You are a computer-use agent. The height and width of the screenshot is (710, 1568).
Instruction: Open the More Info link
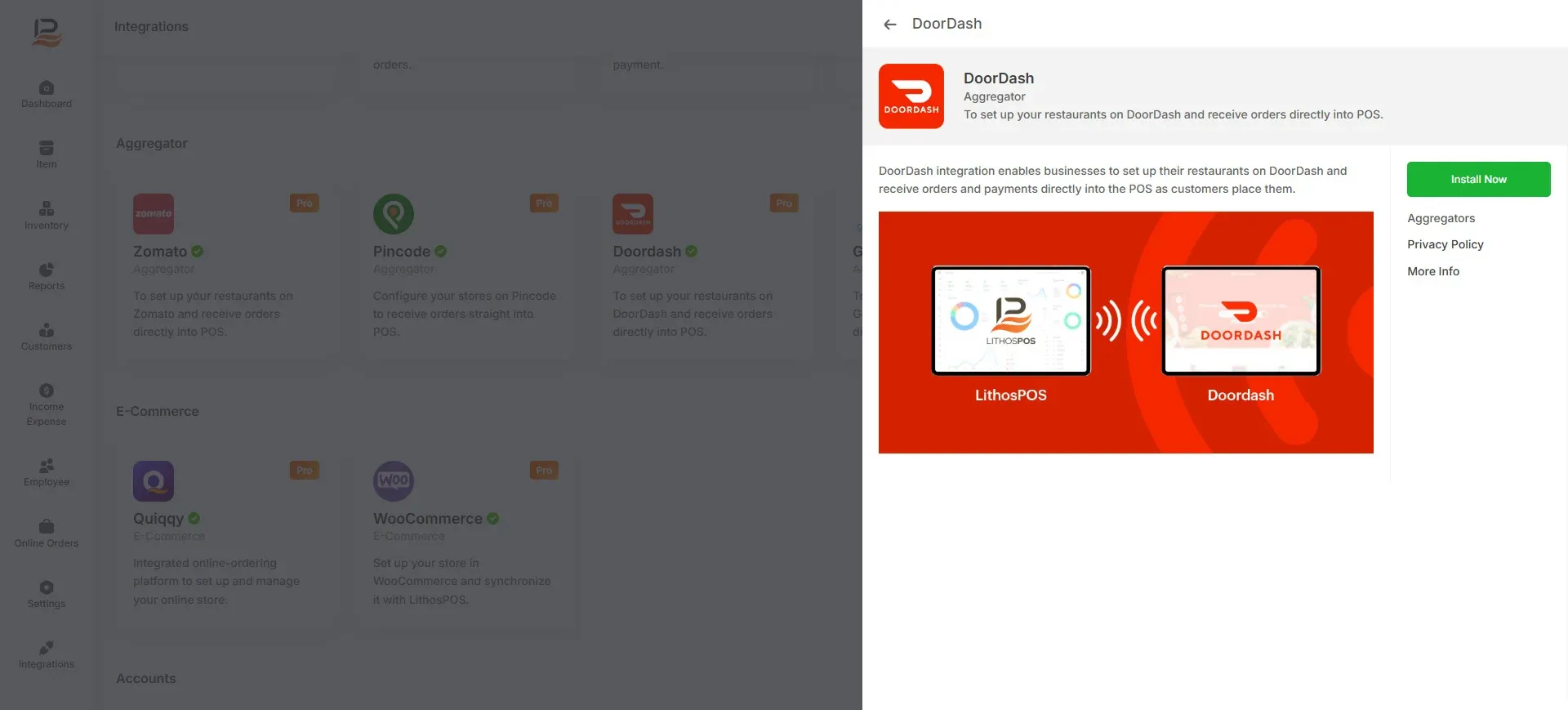pos(1432,271)
